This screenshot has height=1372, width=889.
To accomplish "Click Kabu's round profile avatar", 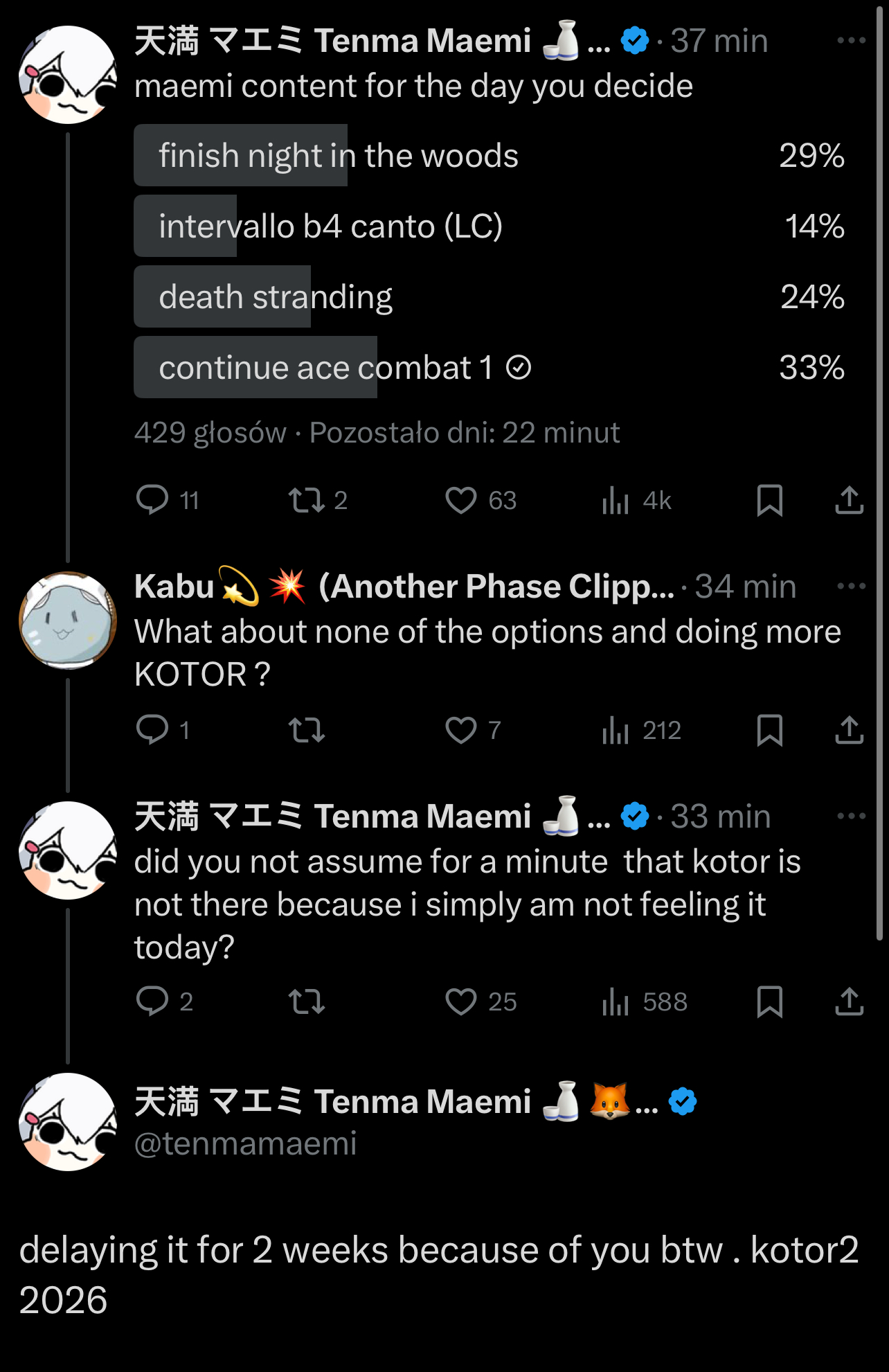I will pyautogui.click(x=68, y=621).
